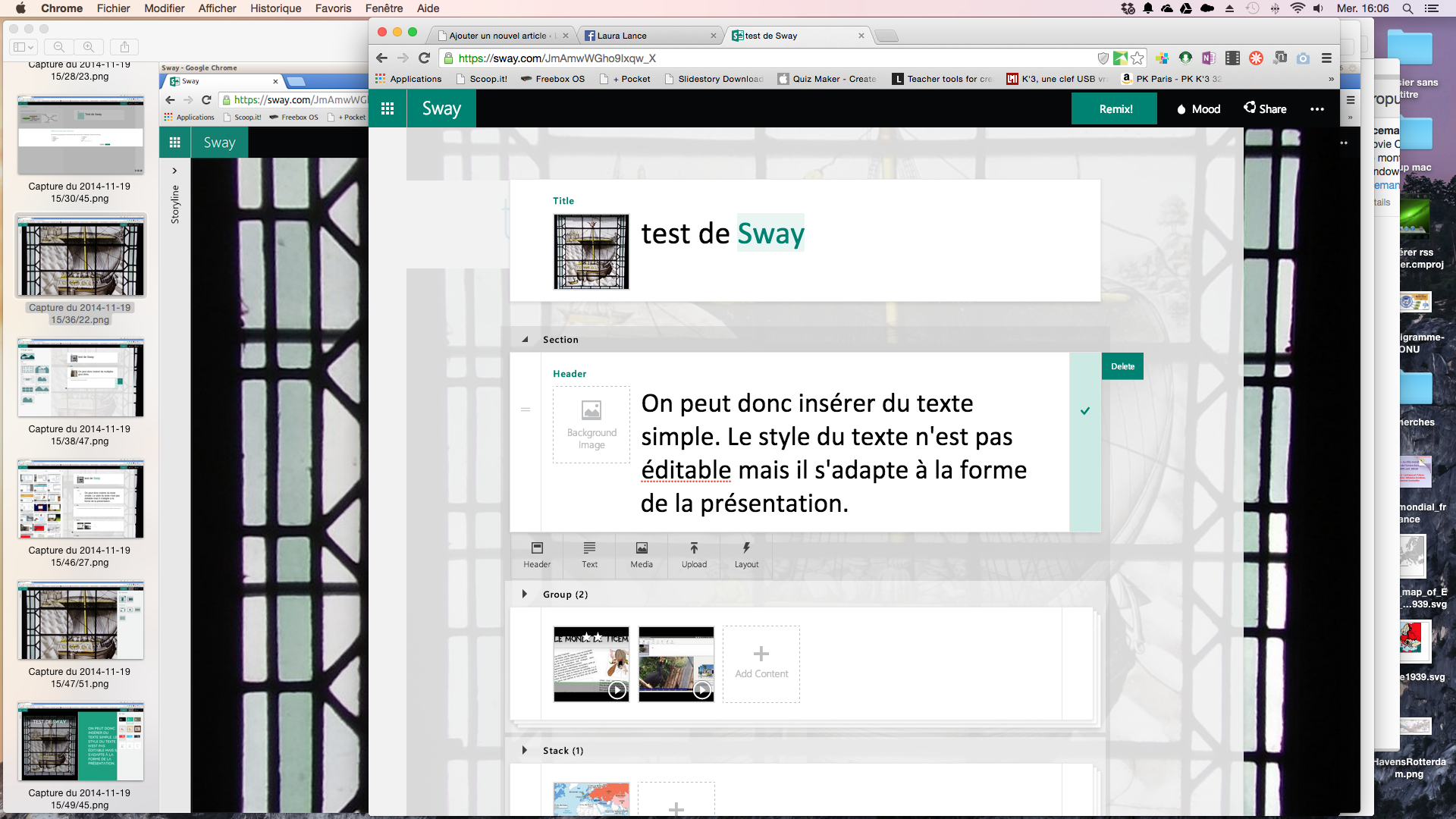Open the Applications bookmark
Viewport: 1456px width, 819px height.
[408, 79]
